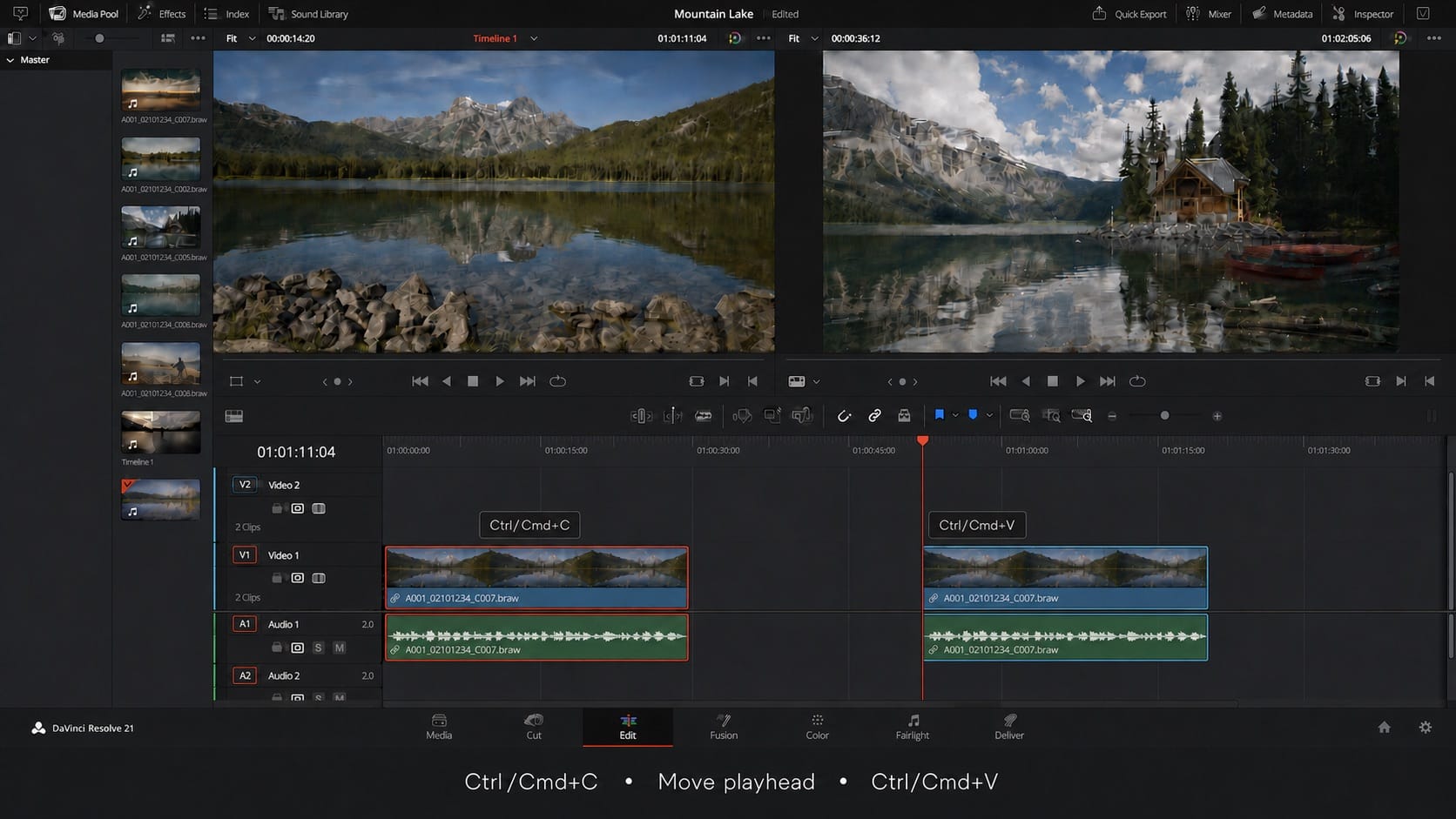Open the Sound Library panel
Image resolution: width=1456 pixels, height=819 pixels.
click(308, 14)
